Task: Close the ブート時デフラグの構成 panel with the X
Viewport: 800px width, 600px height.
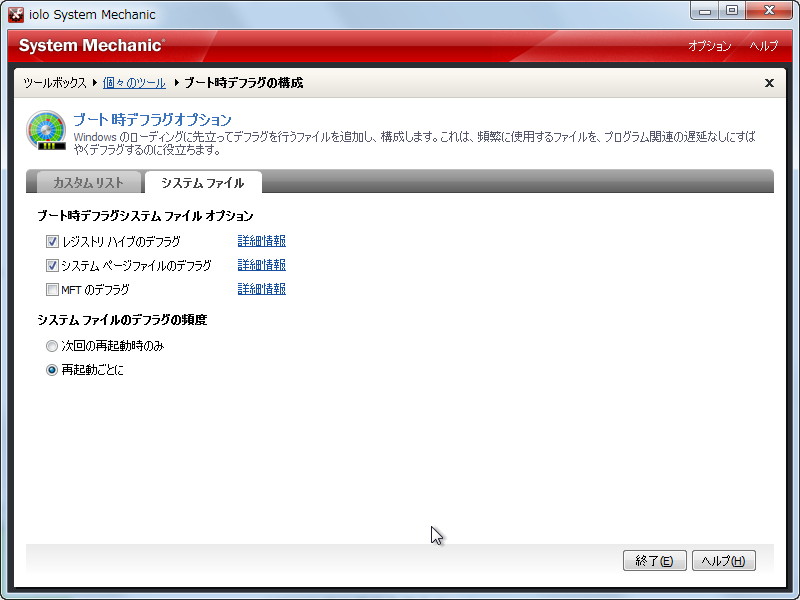Action: 769,83
